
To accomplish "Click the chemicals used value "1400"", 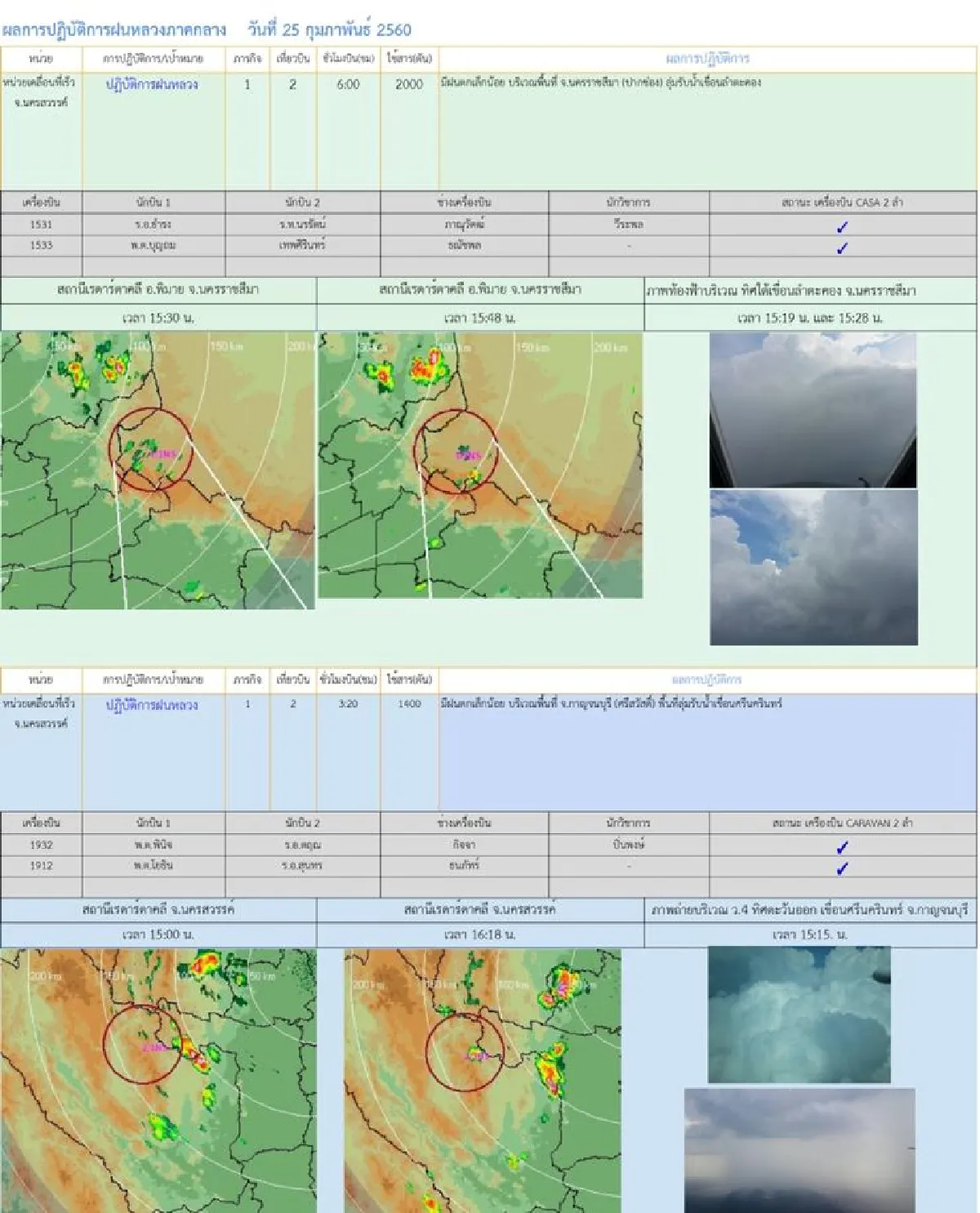I will coord(409,703).
